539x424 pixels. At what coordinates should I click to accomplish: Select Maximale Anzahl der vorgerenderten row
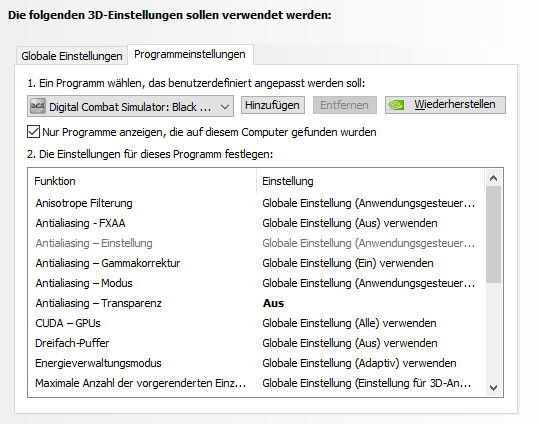click(x=256, y=383)
